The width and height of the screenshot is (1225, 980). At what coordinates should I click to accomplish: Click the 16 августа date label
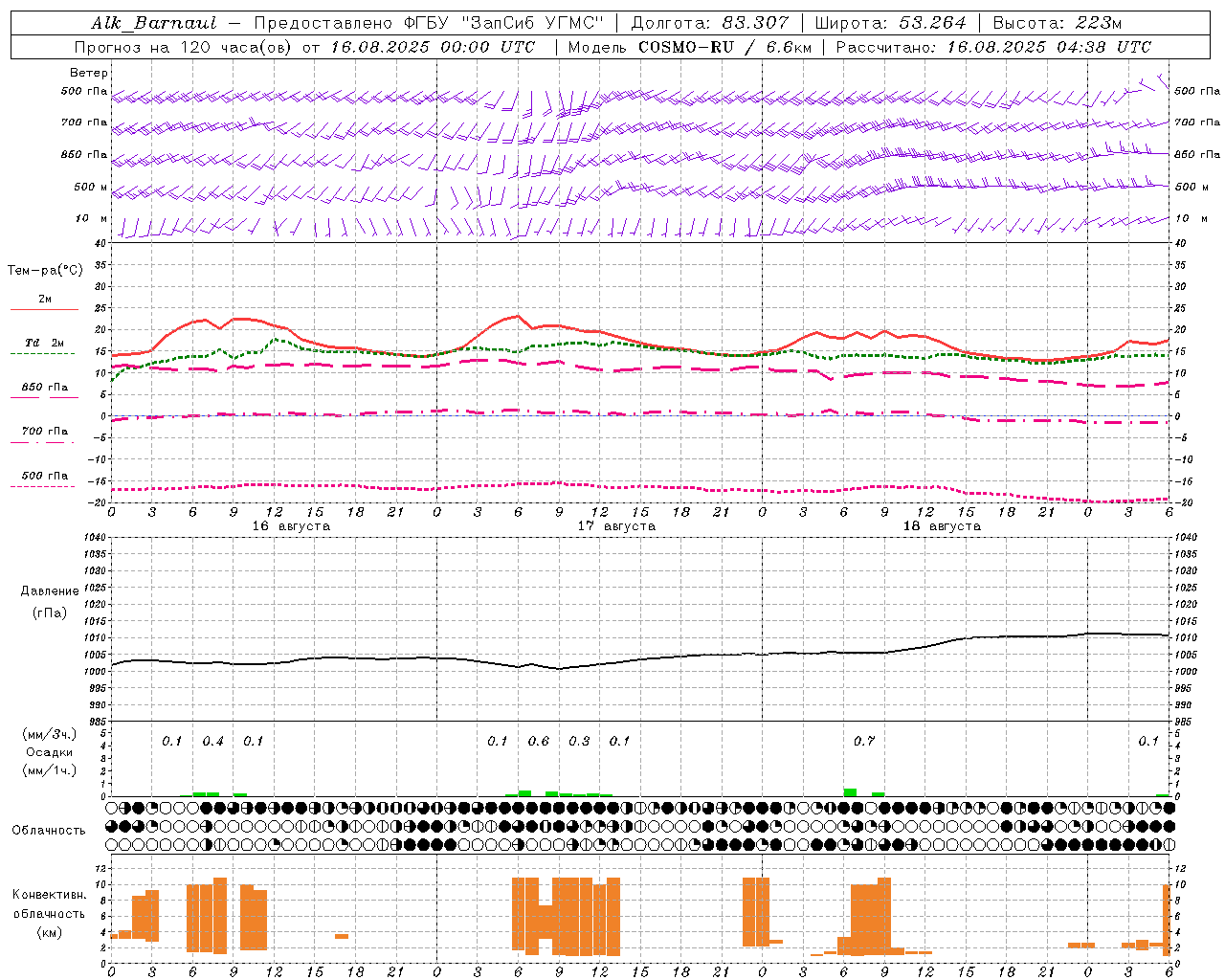pyautogui.click(x=291, y=526)
